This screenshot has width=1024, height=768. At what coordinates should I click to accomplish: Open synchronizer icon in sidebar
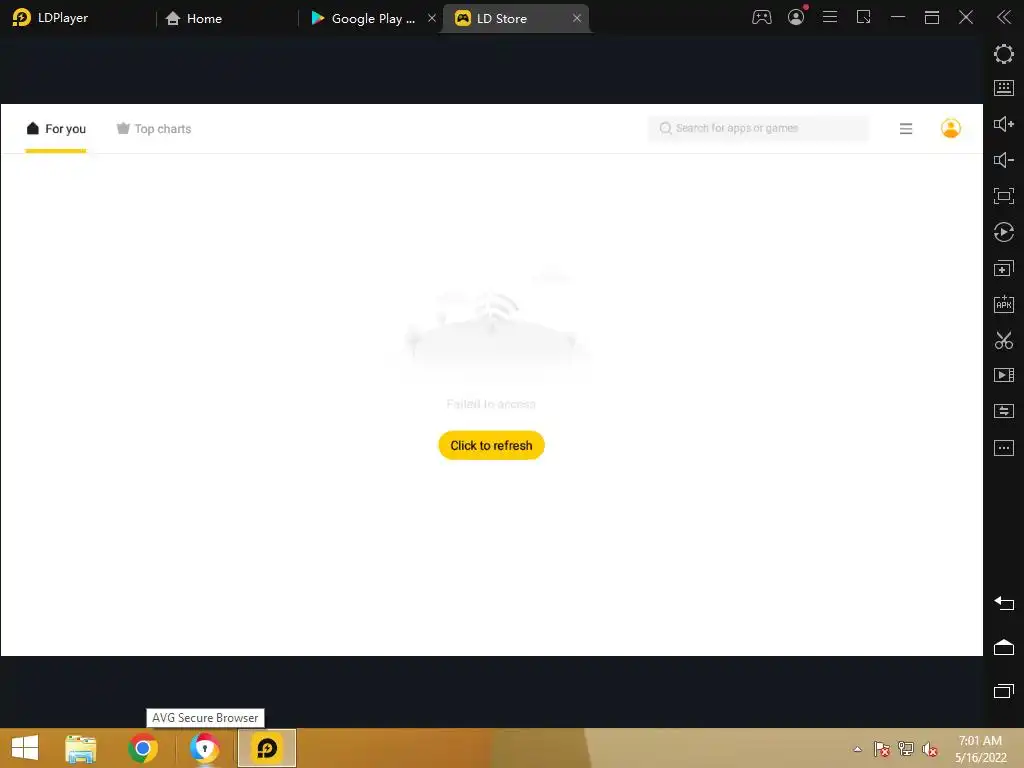(x=1003, y=411)
